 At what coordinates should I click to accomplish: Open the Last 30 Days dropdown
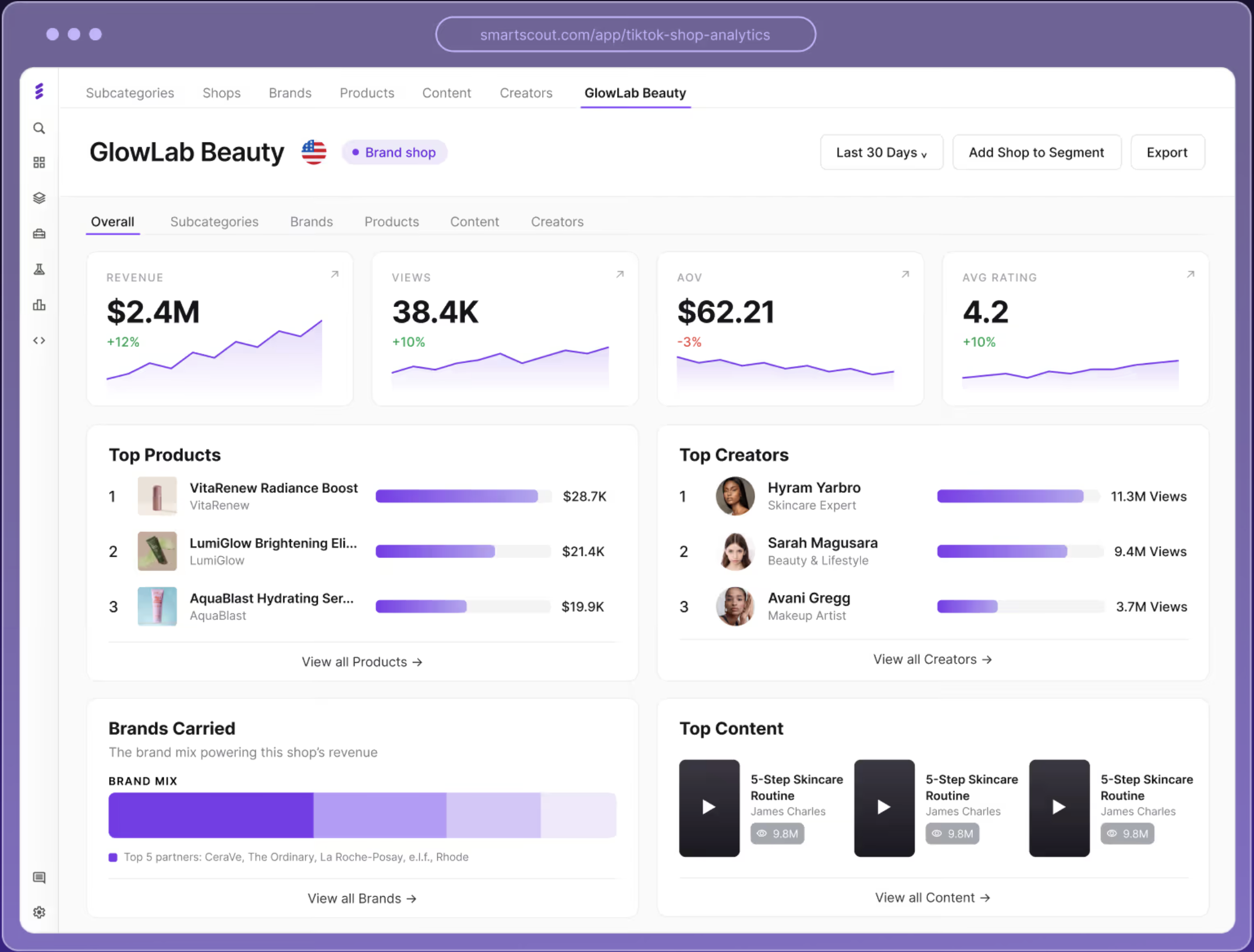coord(881,152)
